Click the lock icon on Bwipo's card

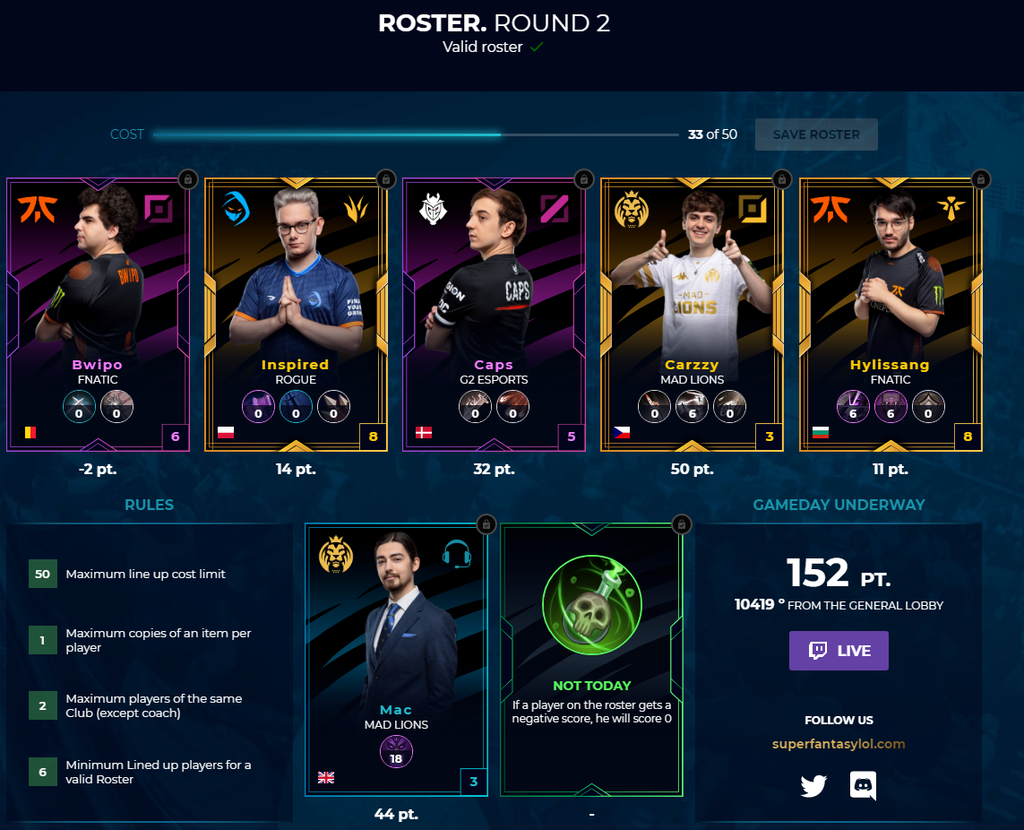(188, 179)
